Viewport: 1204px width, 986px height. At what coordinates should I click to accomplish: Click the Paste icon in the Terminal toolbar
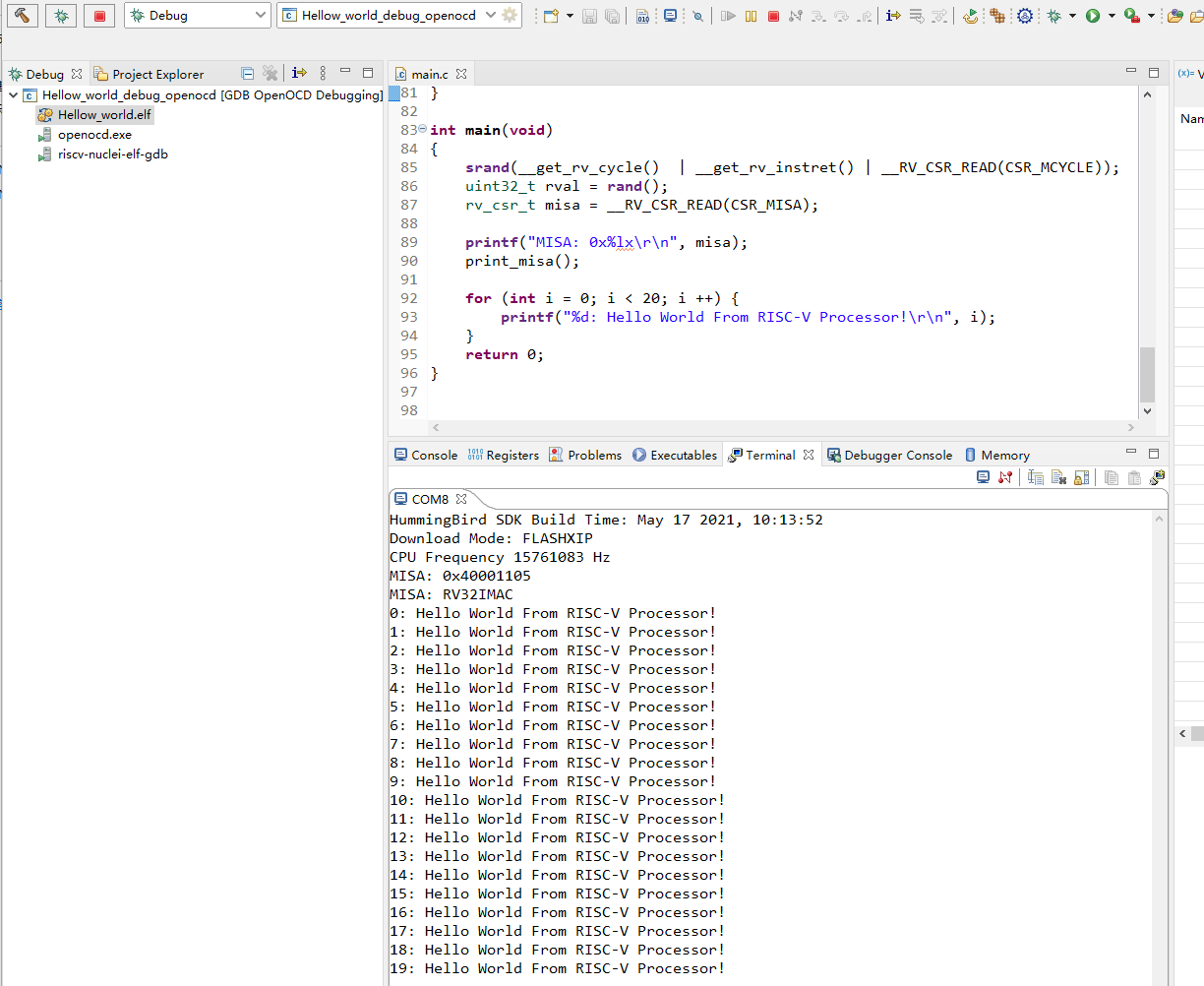(1134, 477)
